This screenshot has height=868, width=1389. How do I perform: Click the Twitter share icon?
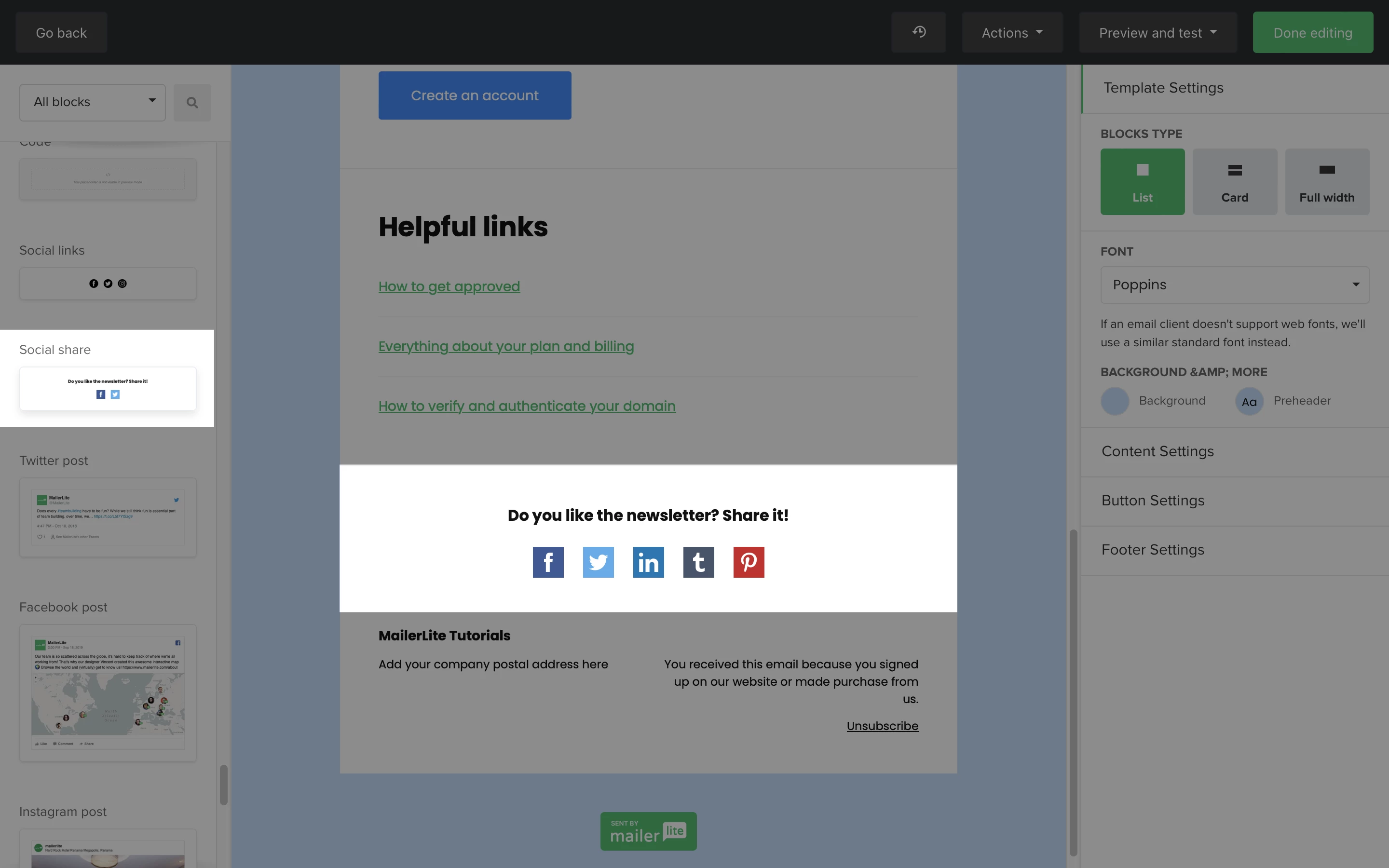pyautogui.click(x=598, y=562)
